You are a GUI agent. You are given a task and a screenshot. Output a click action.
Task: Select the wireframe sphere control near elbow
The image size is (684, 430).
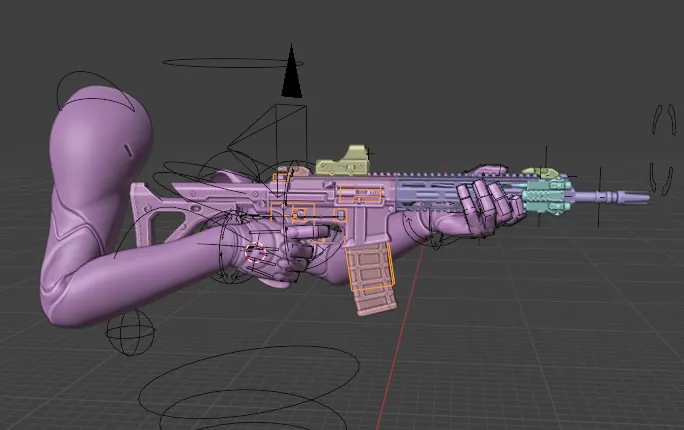click(130, 331)
